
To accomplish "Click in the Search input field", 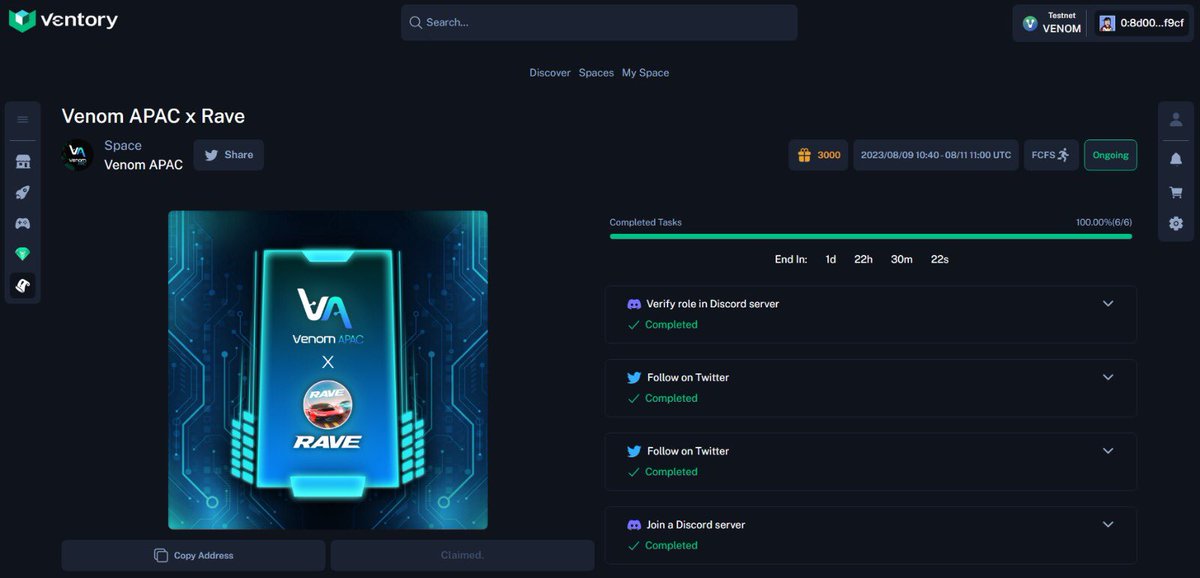I will (599, 22).
